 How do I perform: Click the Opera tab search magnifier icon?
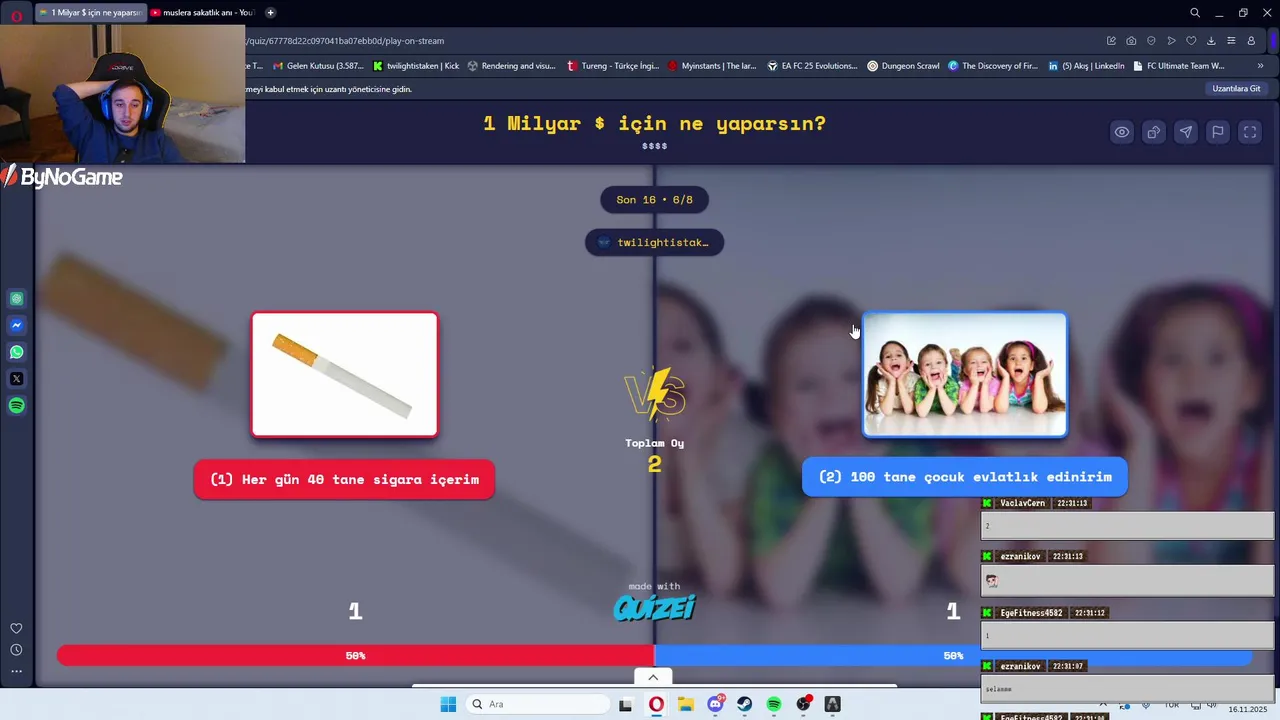(1195, 13)
